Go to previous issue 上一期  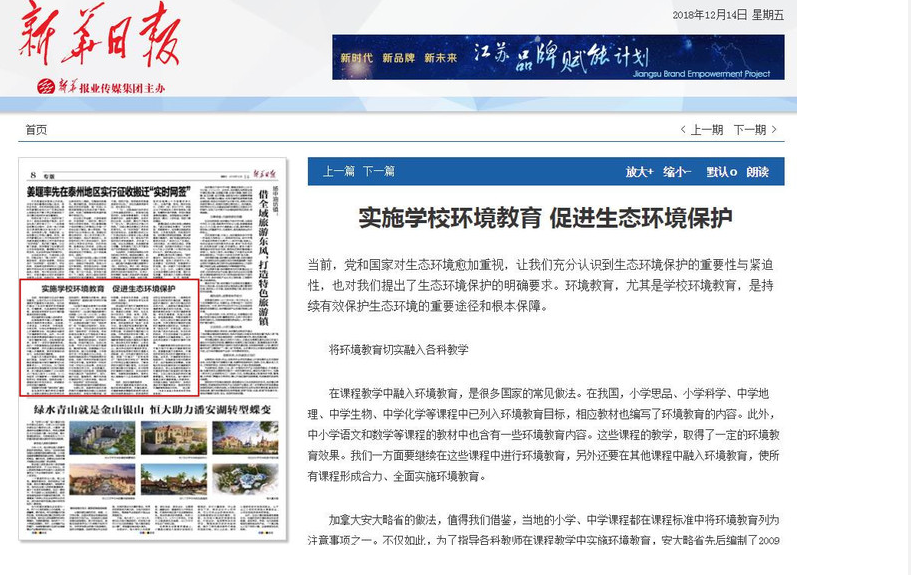coord(702,130)
